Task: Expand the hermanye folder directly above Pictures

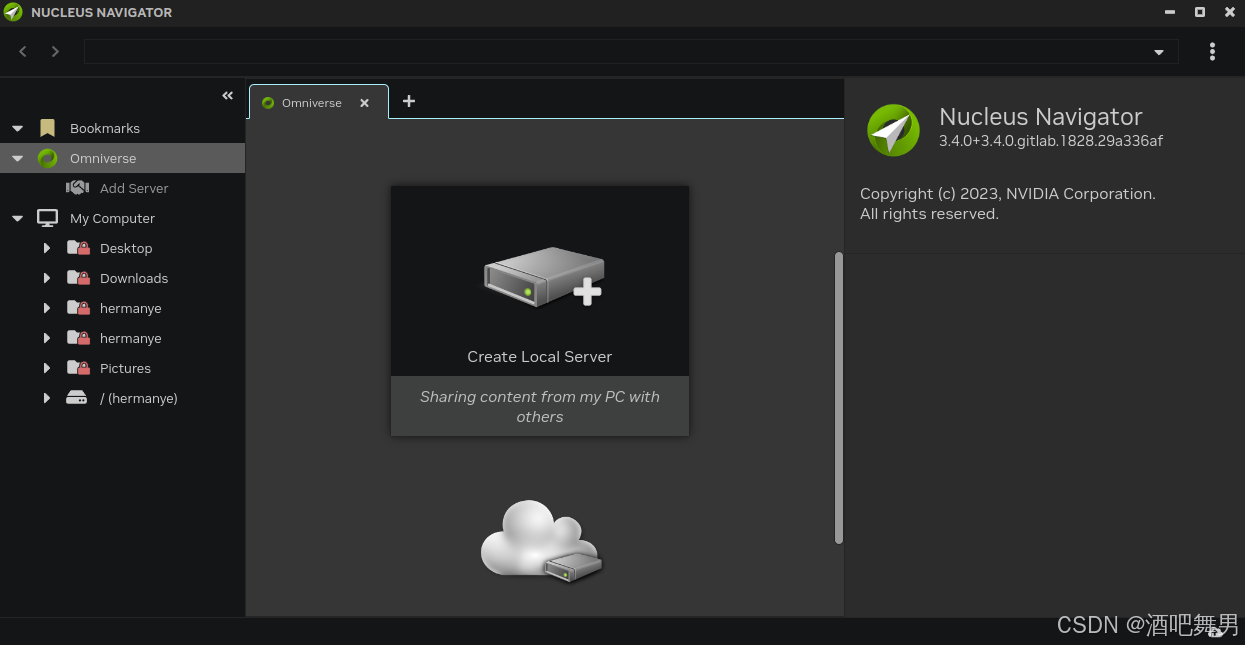Action: 47,338
